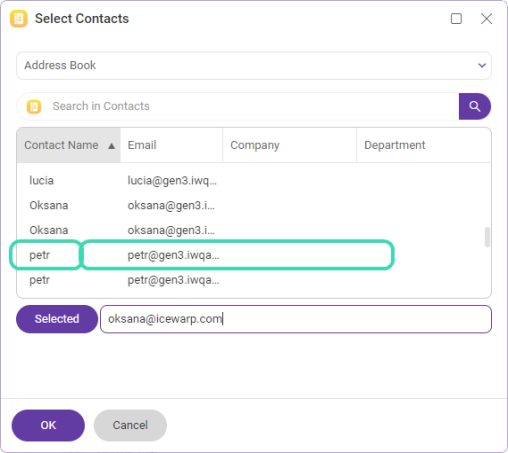The width and height of the screenshot is (508, 453).
Task: Maximize the Select Contacts dialog
Action: tap(456, 19)
